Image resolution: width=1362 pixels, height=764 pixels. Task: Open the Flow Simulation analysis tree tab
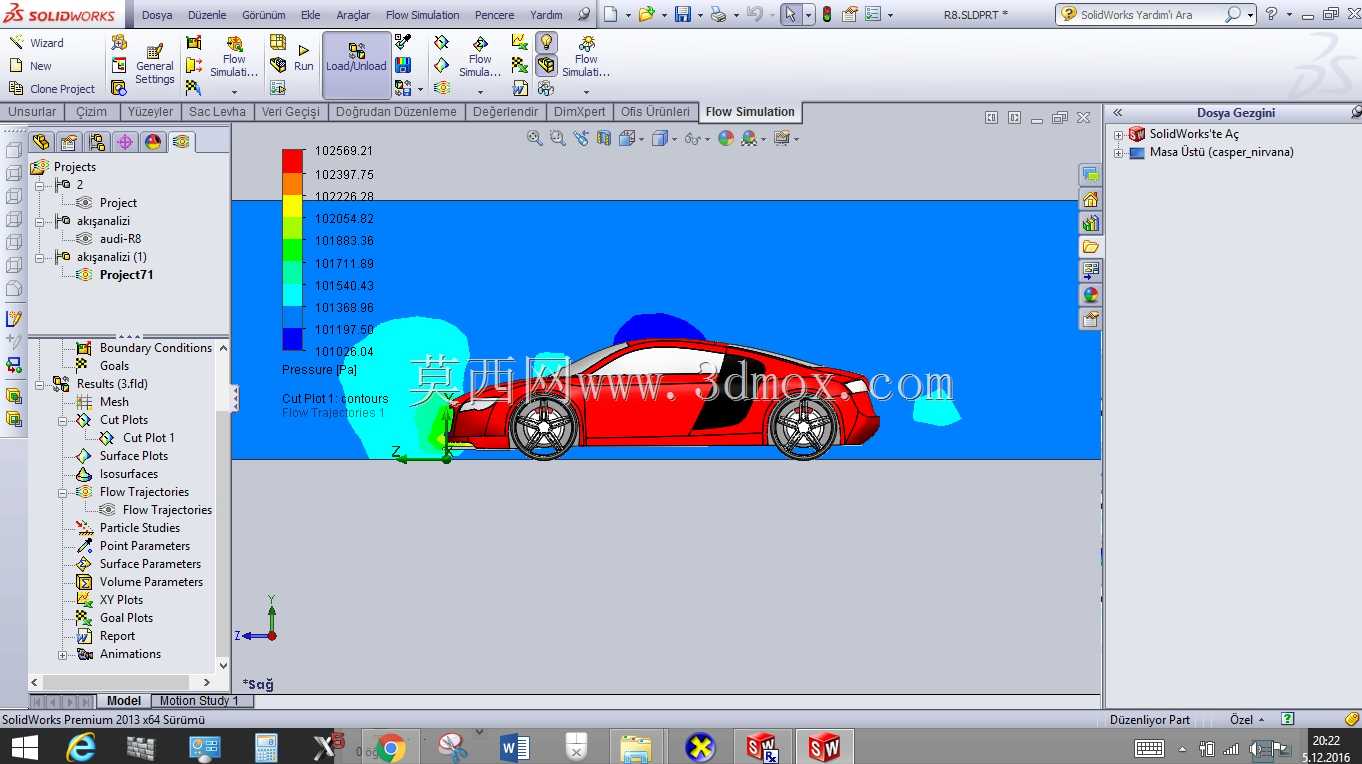pyautogui.click(x=181, y=142)
